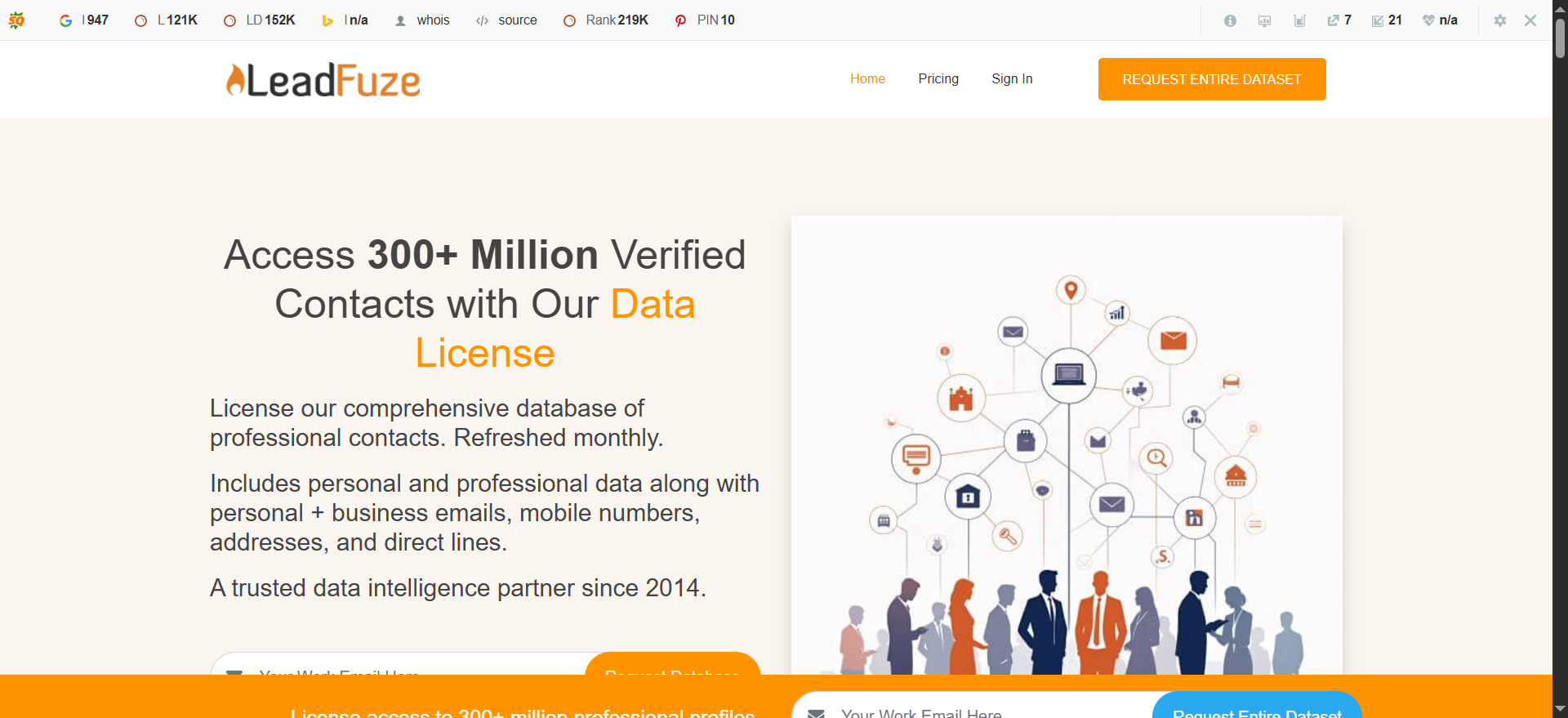Open the Pricing page
1568x718 pixels.
pyautogui.click(x=938, y=79)
